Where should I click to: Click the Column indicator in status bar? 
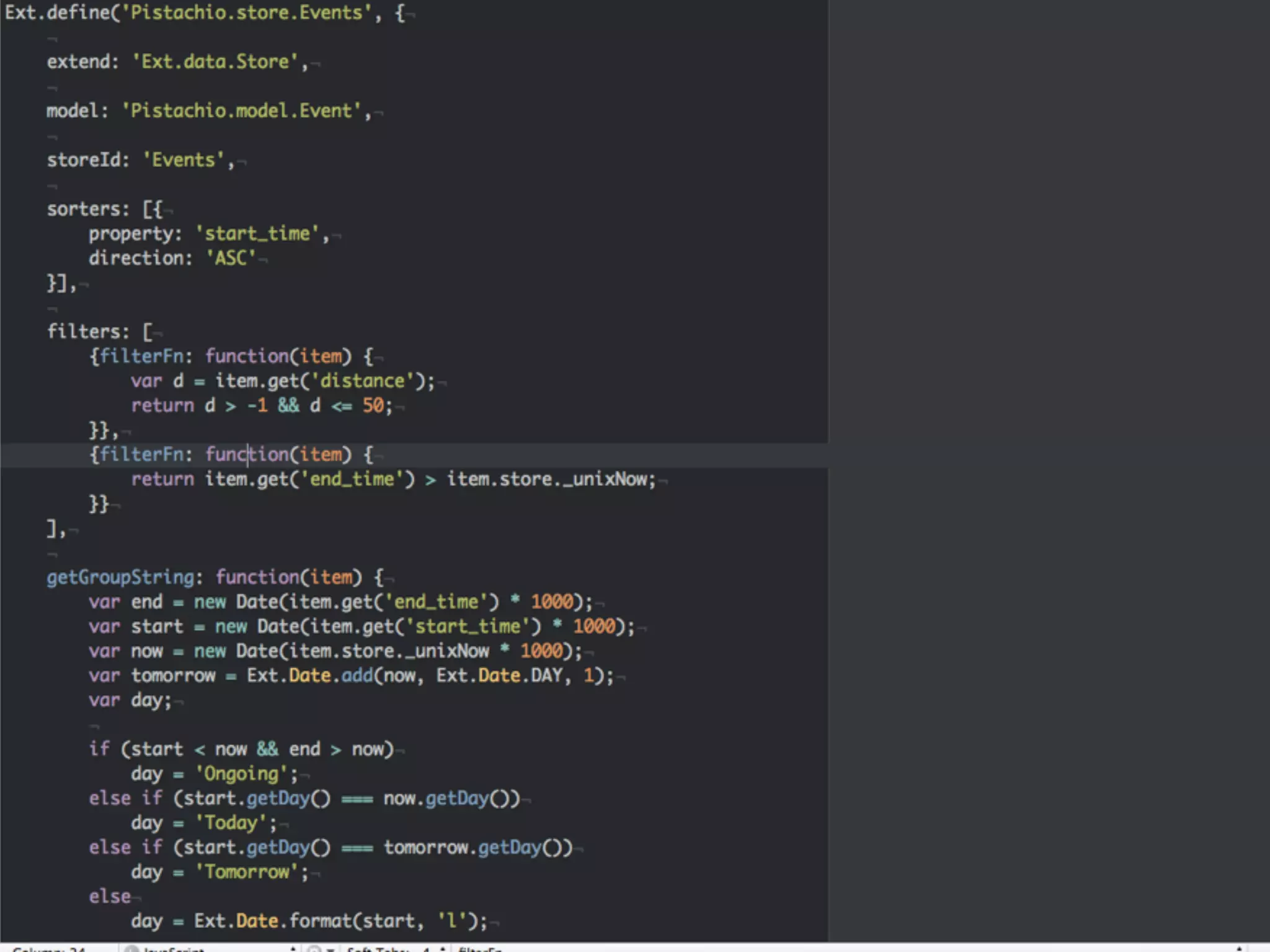click(x=50, y=948)
